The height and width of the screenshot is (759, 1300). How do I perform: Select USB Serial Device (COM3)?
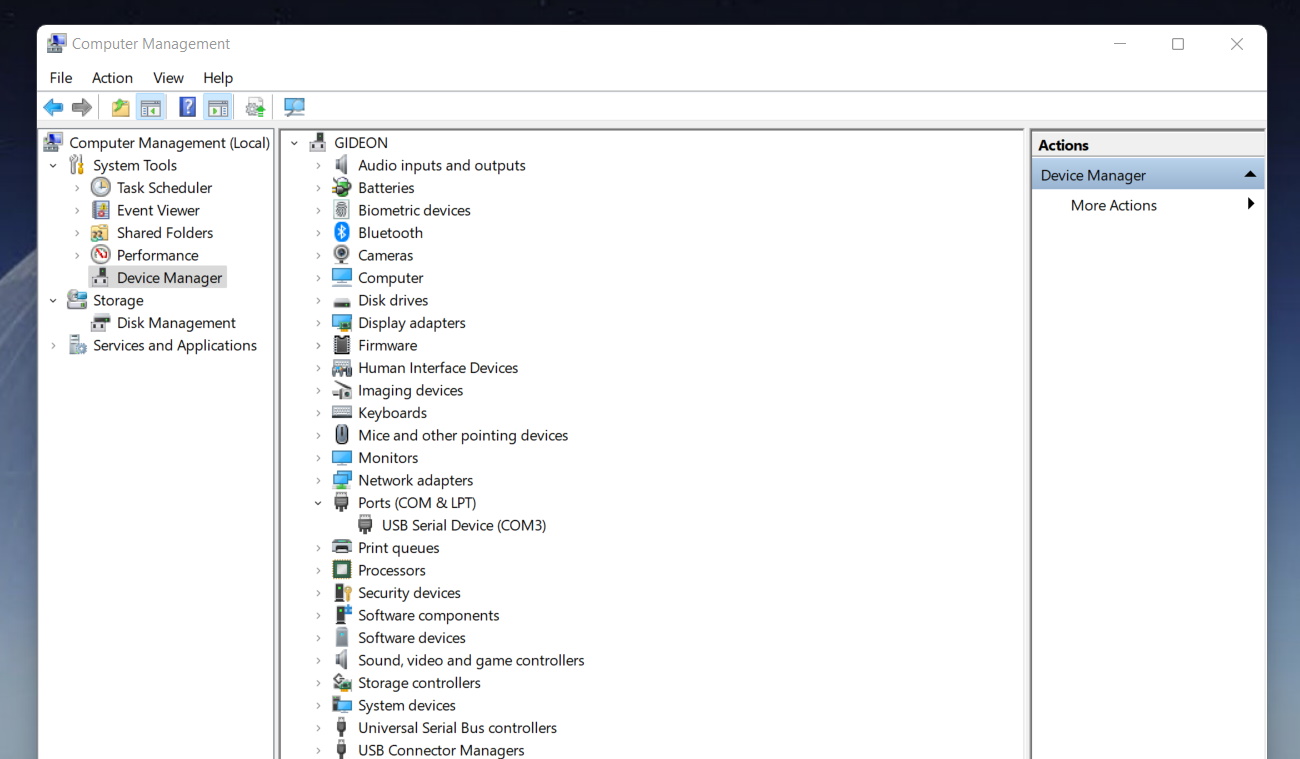[x=464, y=524]
